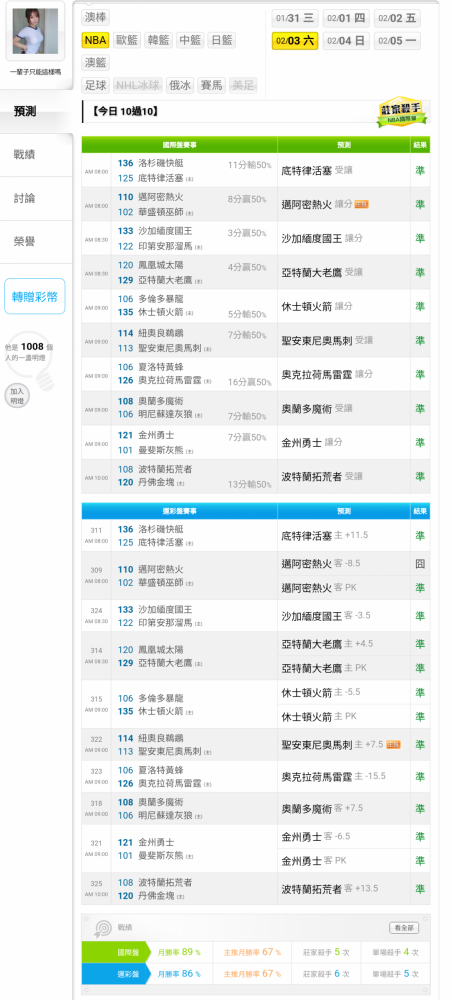Select the 澳棒 league tab
Image resolution: width=452 pixels, height=1000 pixels.
click(x=96, y=18)
